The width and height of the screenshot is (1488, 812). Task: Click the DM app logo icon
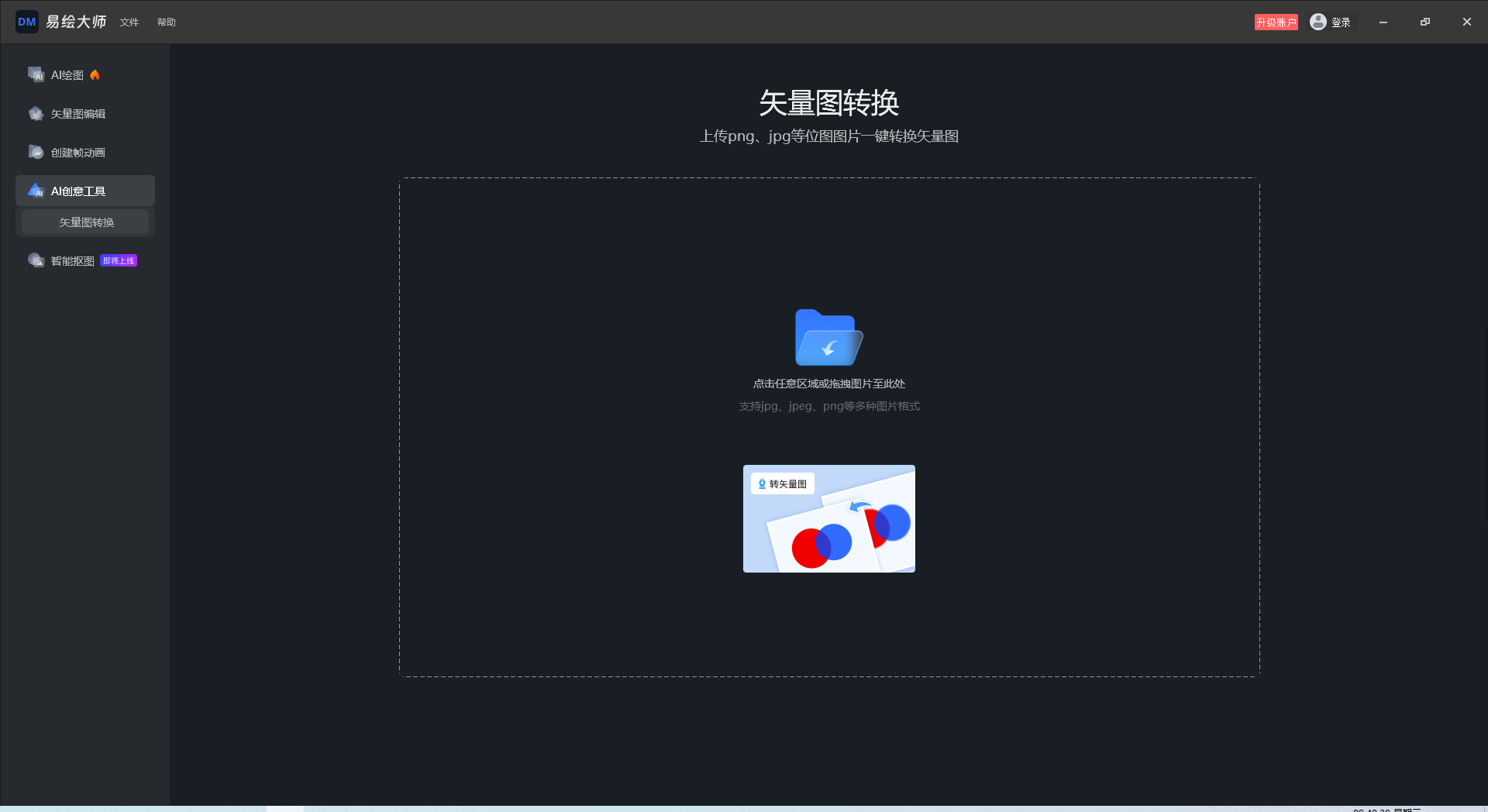pyautogui.click(x=27, y=22)
